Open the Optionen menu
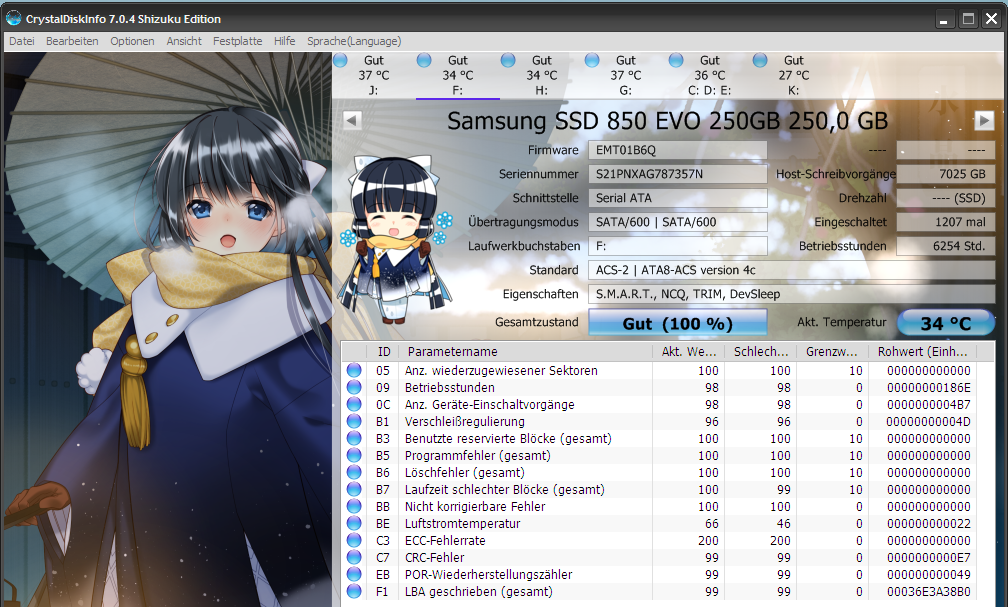Screen dimensions: 1008x607 coord(132,41)
